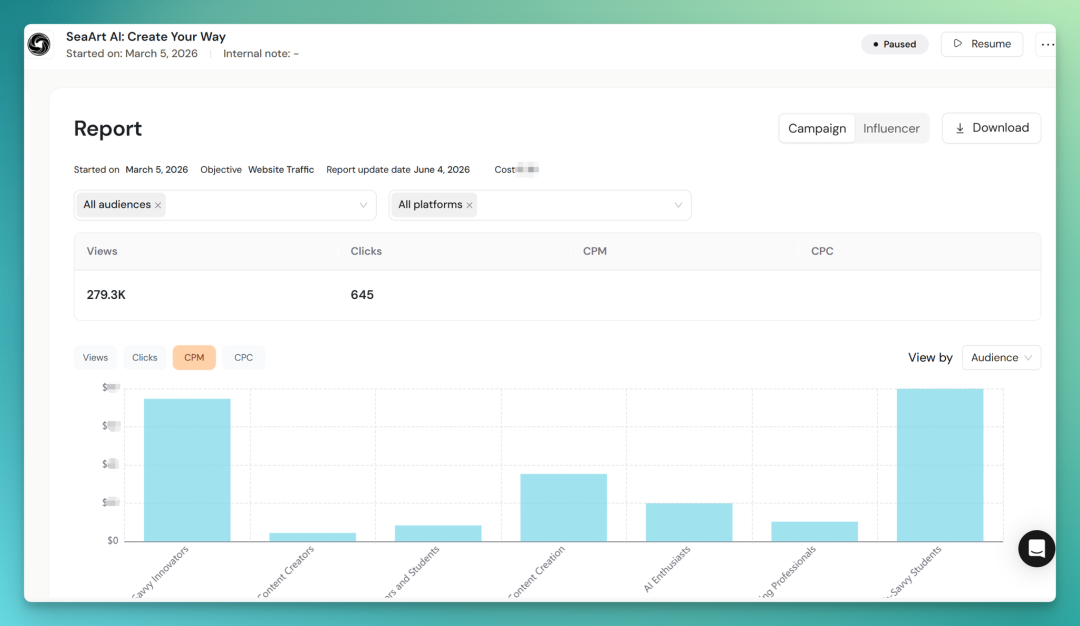Click the blurred Cost value
The width and height of the screenshot is (1080, 626).
528,169
